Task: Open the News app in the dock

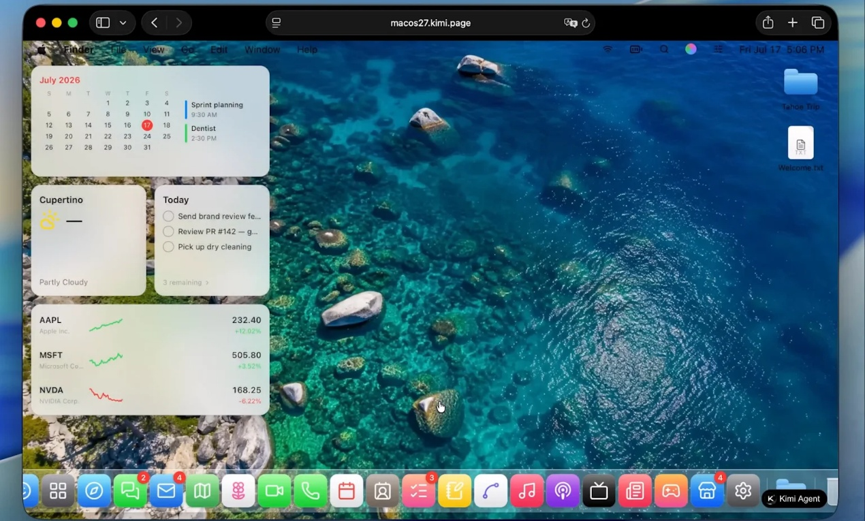Action: [635, 491]
